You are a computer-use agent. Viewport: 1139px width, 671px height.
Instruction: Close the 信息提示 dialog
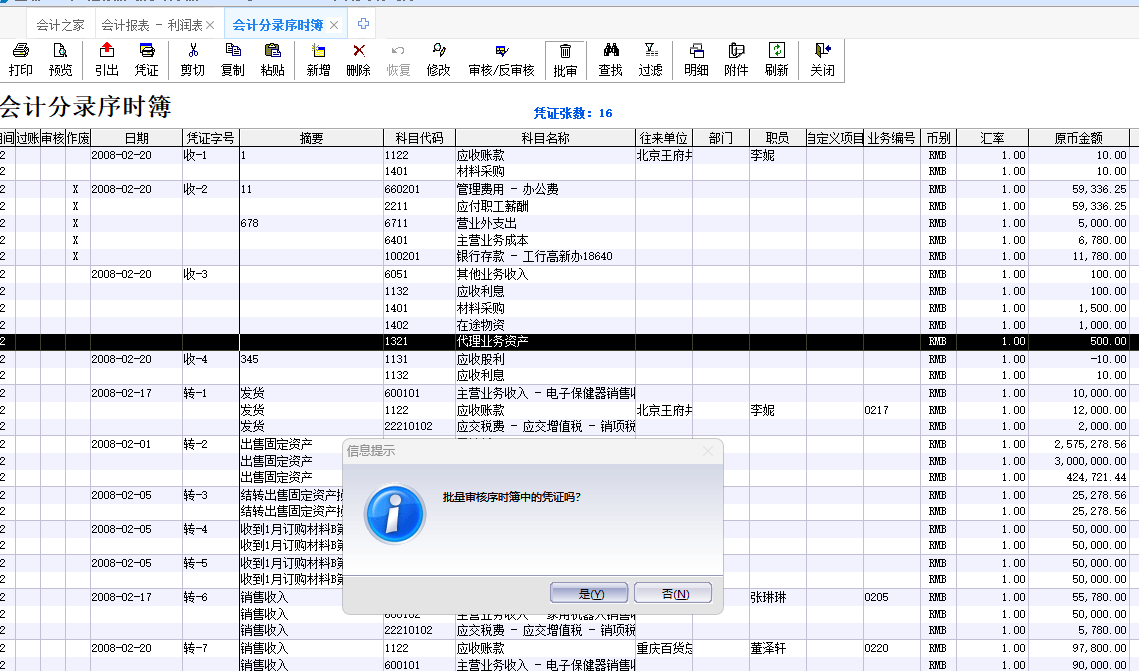click(708, 451)
